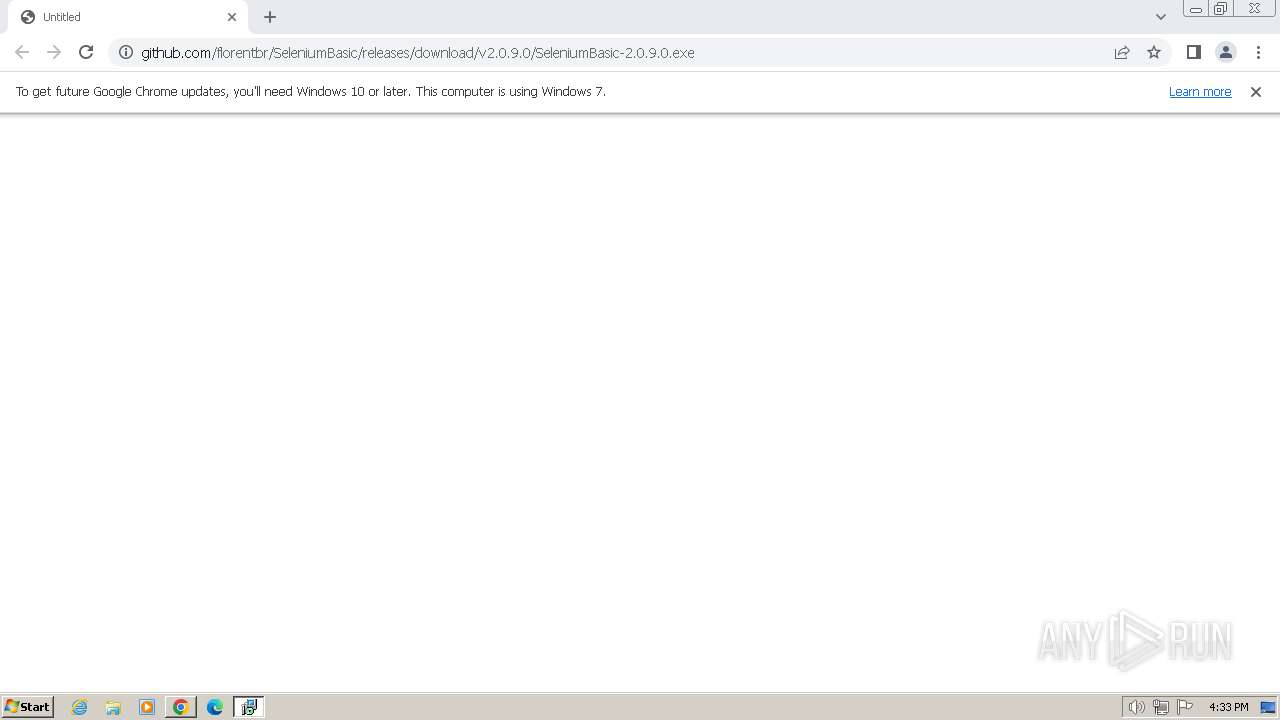Viewport: 1280px width, 720px height.
Task: Open the Chrome three-dot menu
Action: tap(1258, 52)
